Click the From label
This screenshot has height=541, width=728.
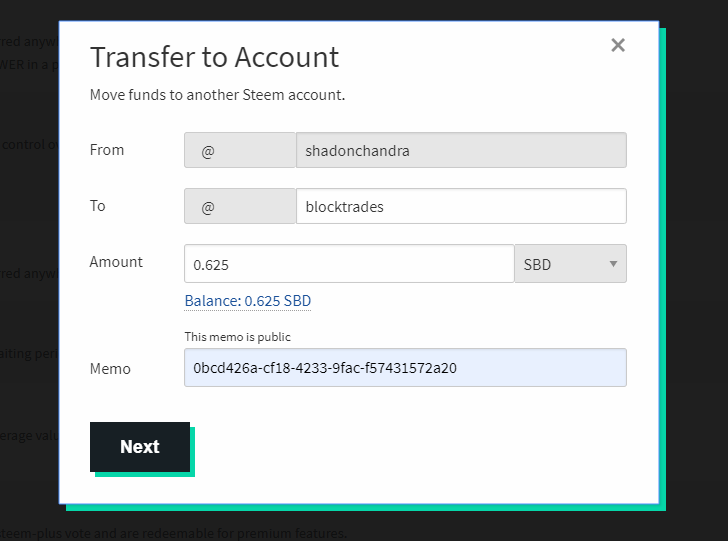pyautogui.click(x=107, y=150)
